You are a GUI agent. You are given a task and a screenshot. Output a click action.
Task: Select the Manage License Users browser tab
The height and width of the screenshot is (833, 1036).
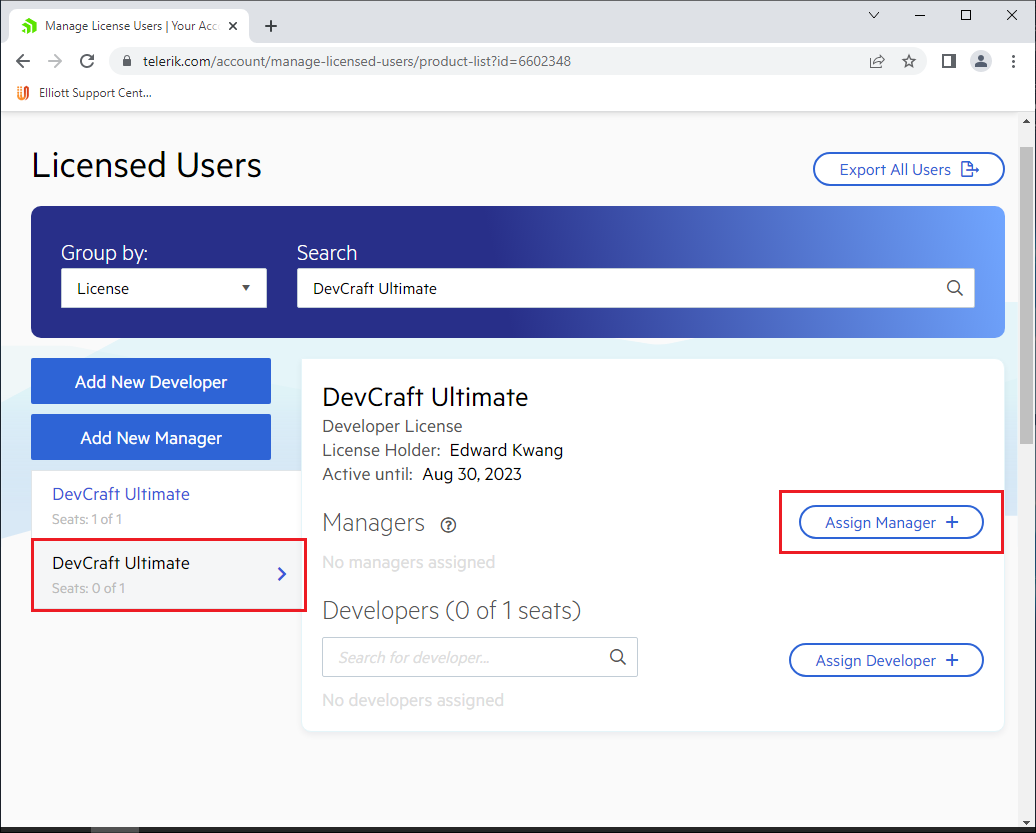click(129, 26)
